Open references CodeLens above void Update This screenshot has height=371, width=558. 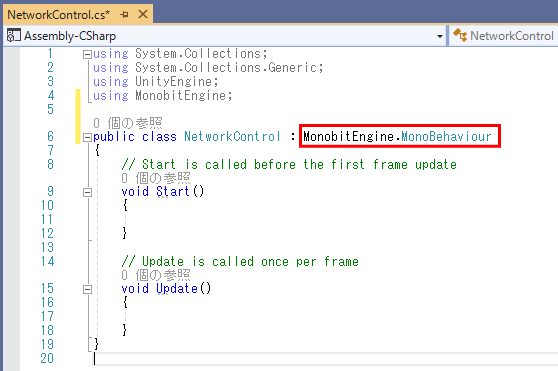pos(156,275)
